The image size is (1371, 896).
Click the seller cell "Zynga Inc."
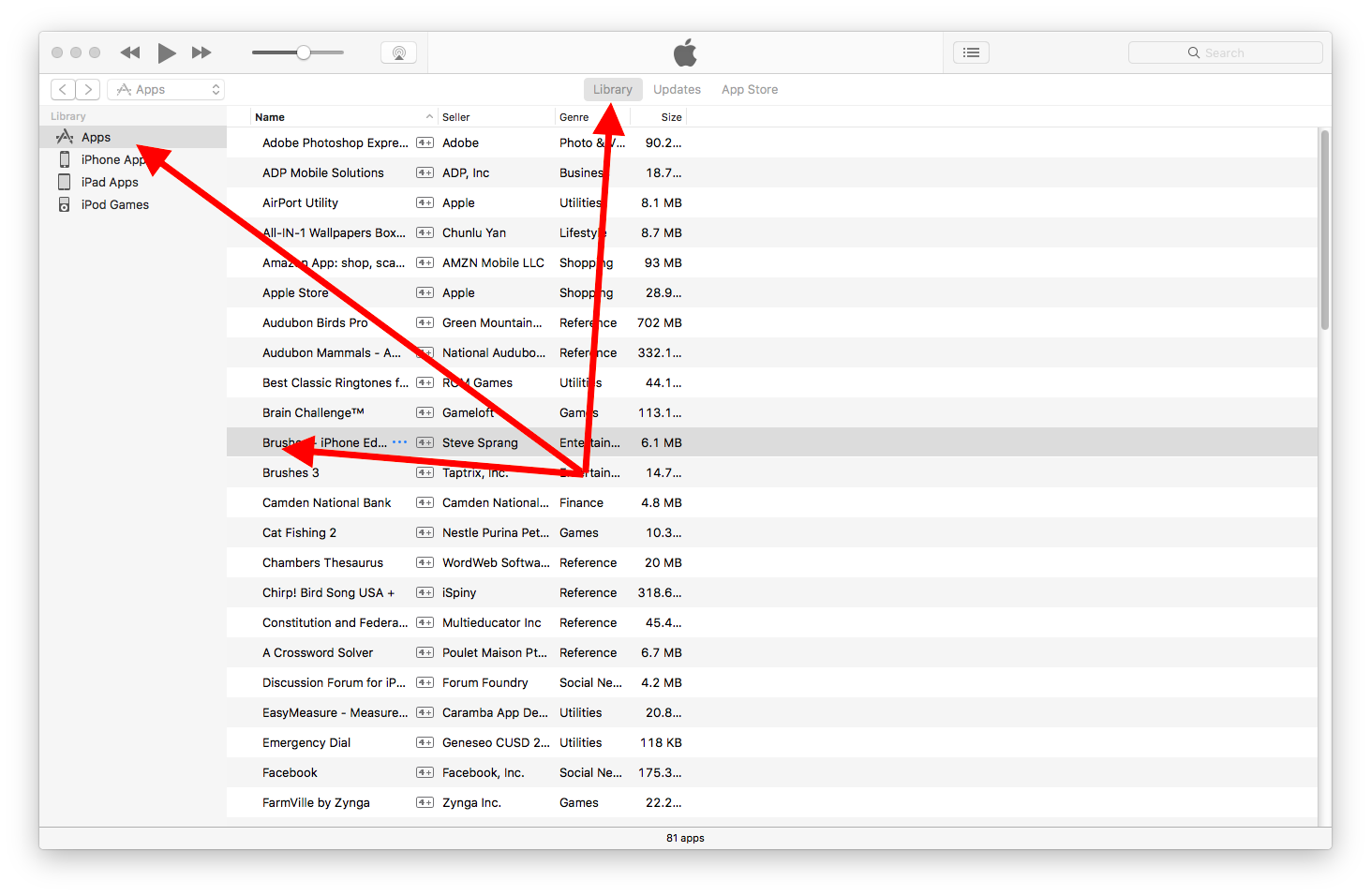pos(471,802)
